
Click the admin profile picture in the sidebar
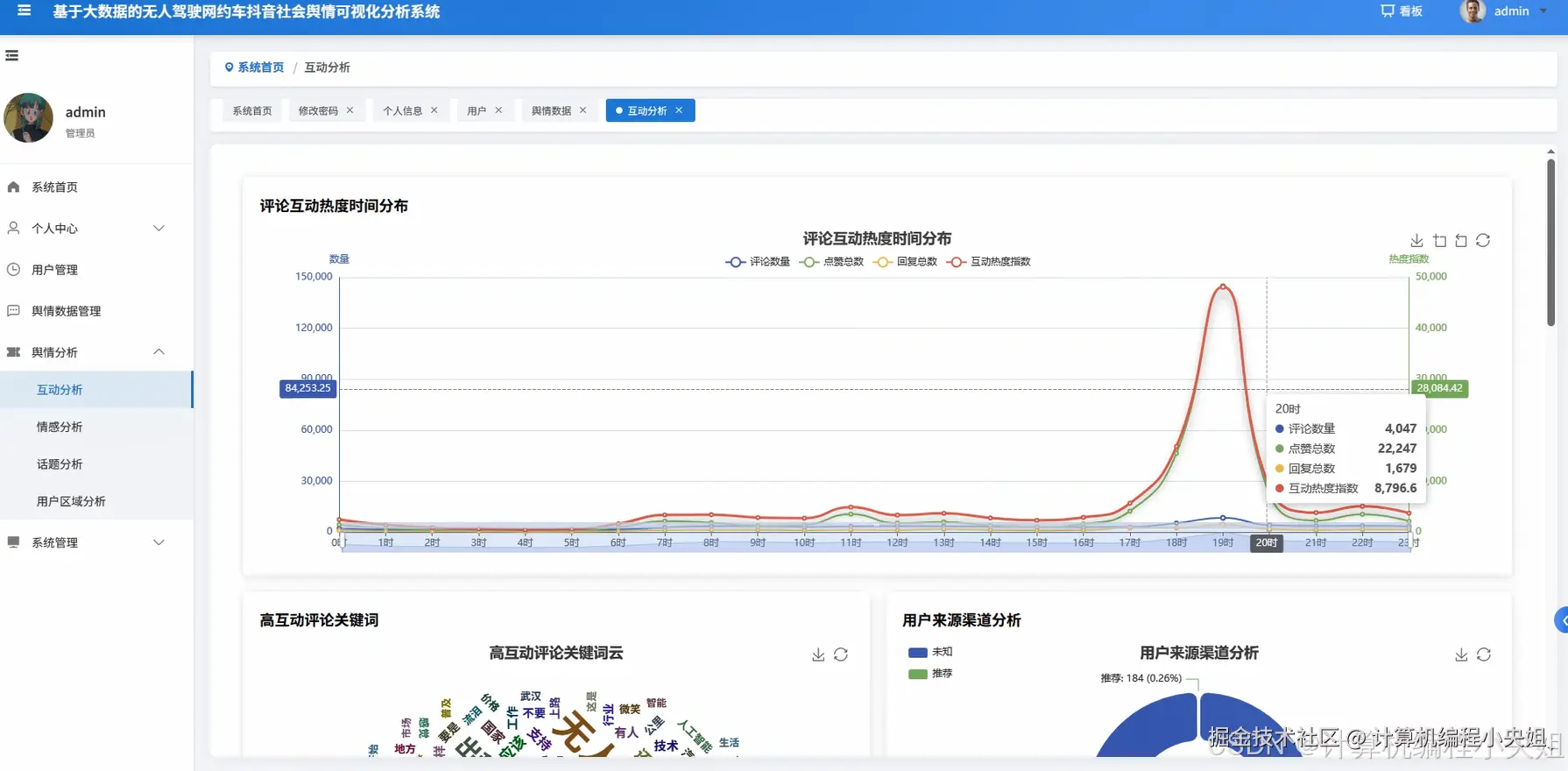click(29, 118)
